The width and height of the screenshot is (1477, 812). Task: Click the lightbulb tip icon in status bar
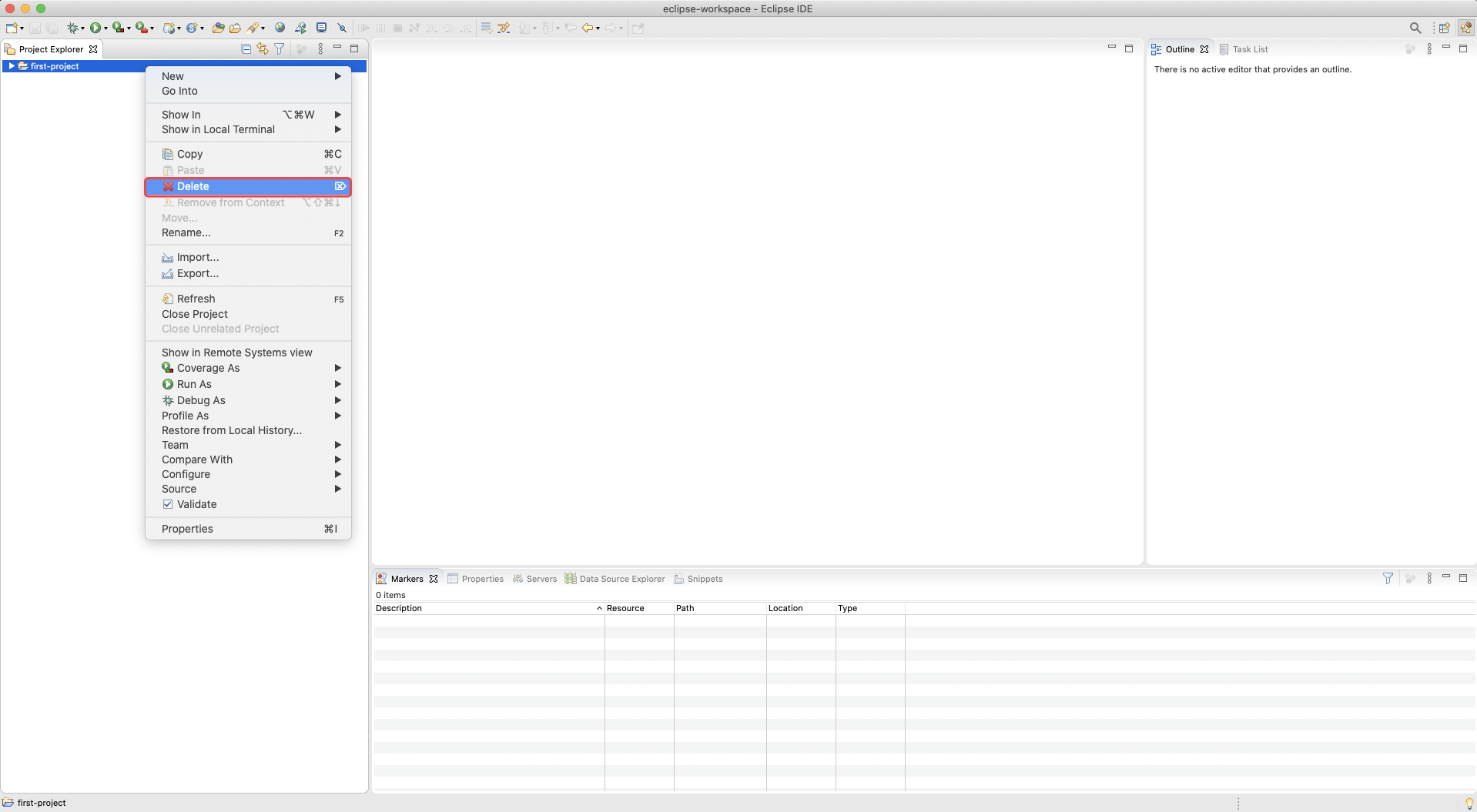pos(1469,803)
